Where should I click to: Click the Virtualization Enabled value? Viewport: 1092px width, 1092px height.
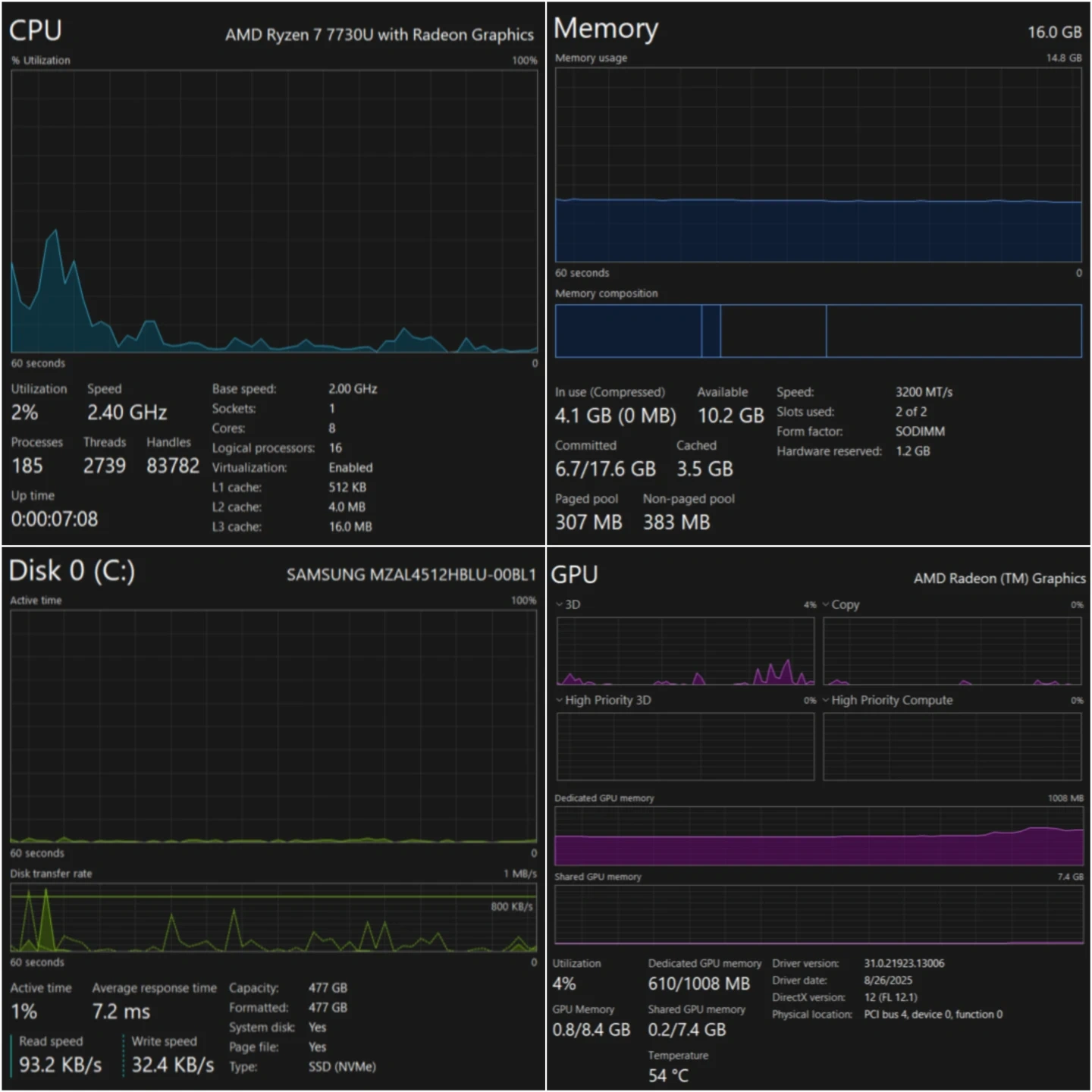point(350,468)
